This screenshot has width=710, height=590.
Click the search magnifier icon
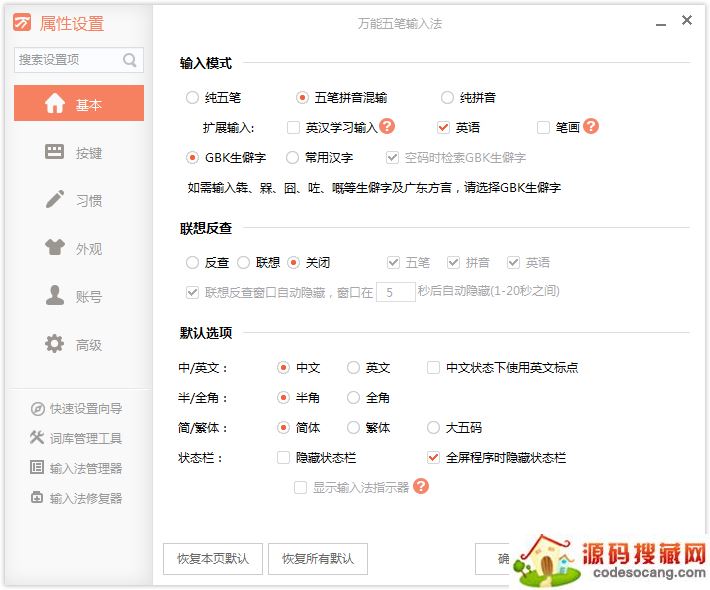pos(130,60)
